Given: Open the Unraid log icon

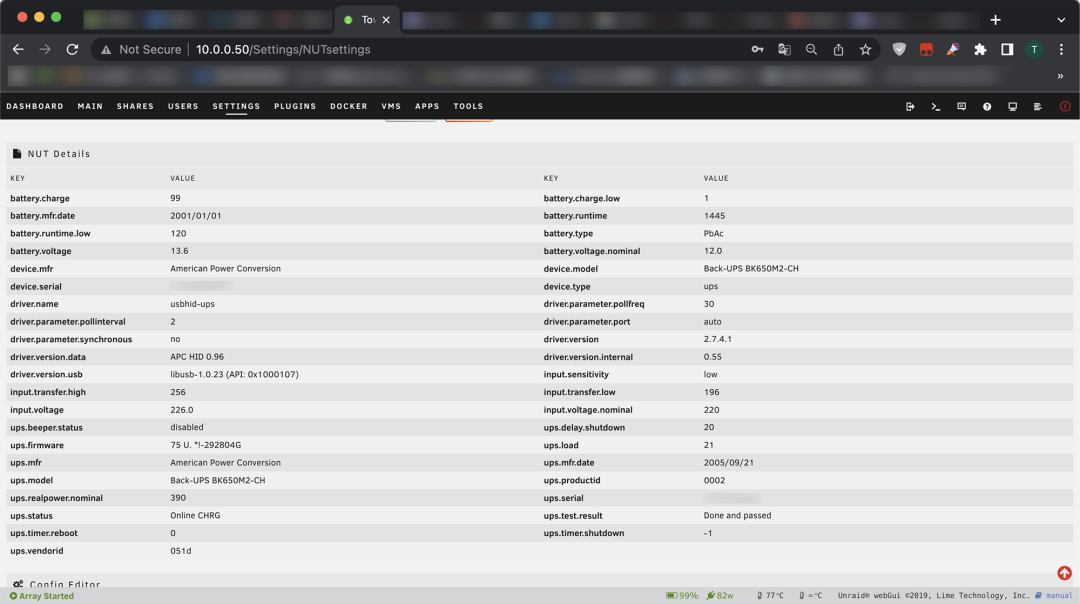Looking at the screenshot, I should (x=1038, y=107).
